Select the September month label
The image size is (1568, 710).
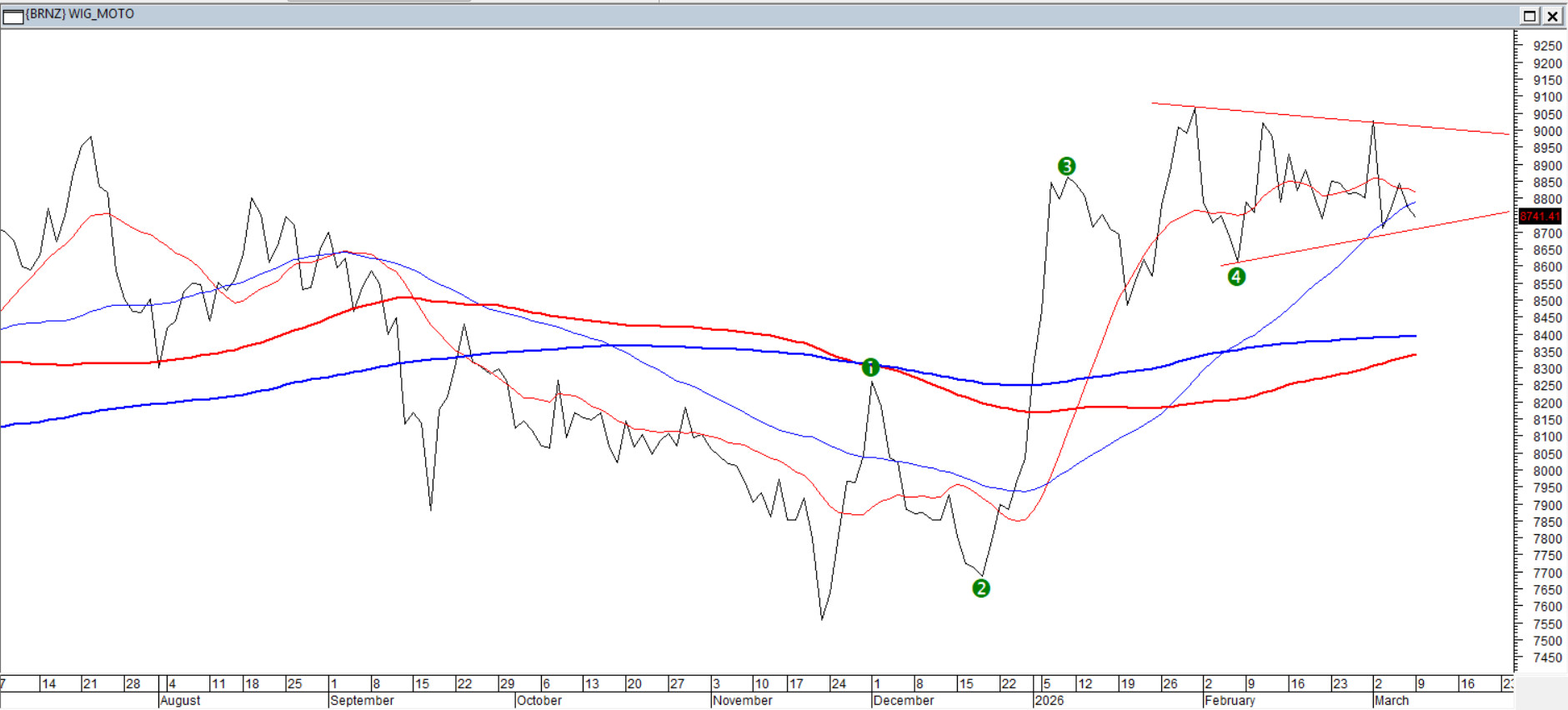pyautogui.click(x=362, y=701)
